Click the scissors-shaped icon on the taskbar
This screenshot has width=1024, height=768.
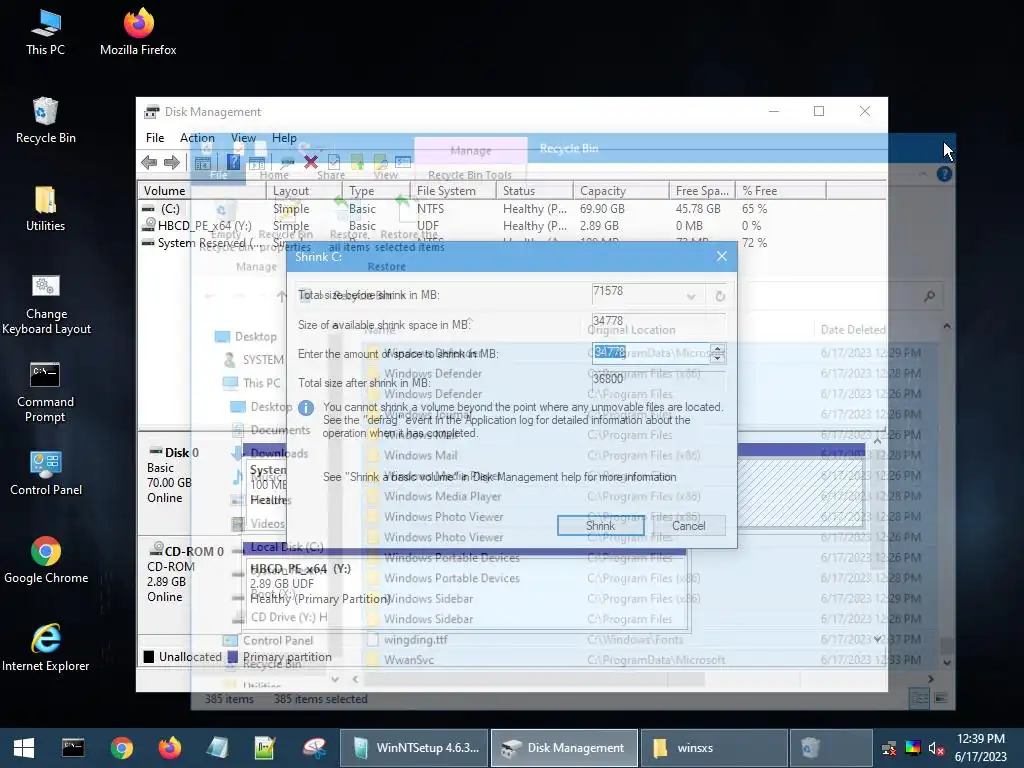314,748
